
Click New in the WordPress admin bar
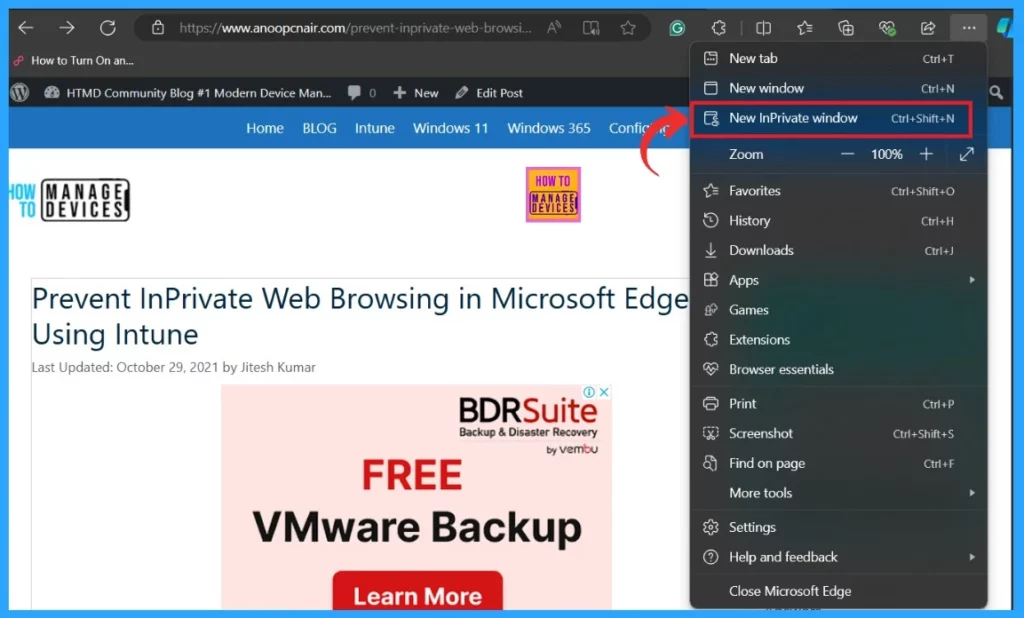click(416, 93)
